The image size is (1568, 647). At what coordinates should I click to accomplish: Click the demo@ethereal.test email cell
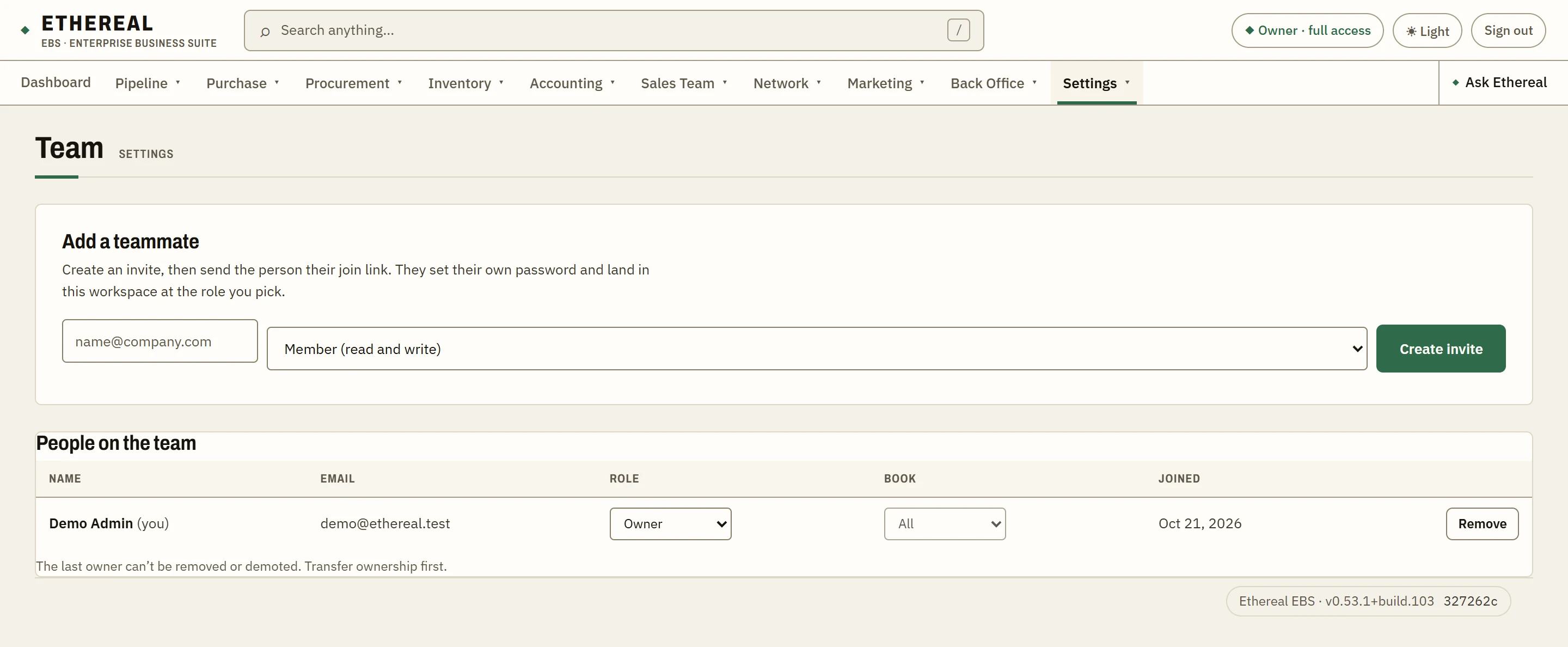[x=385, y=523]
